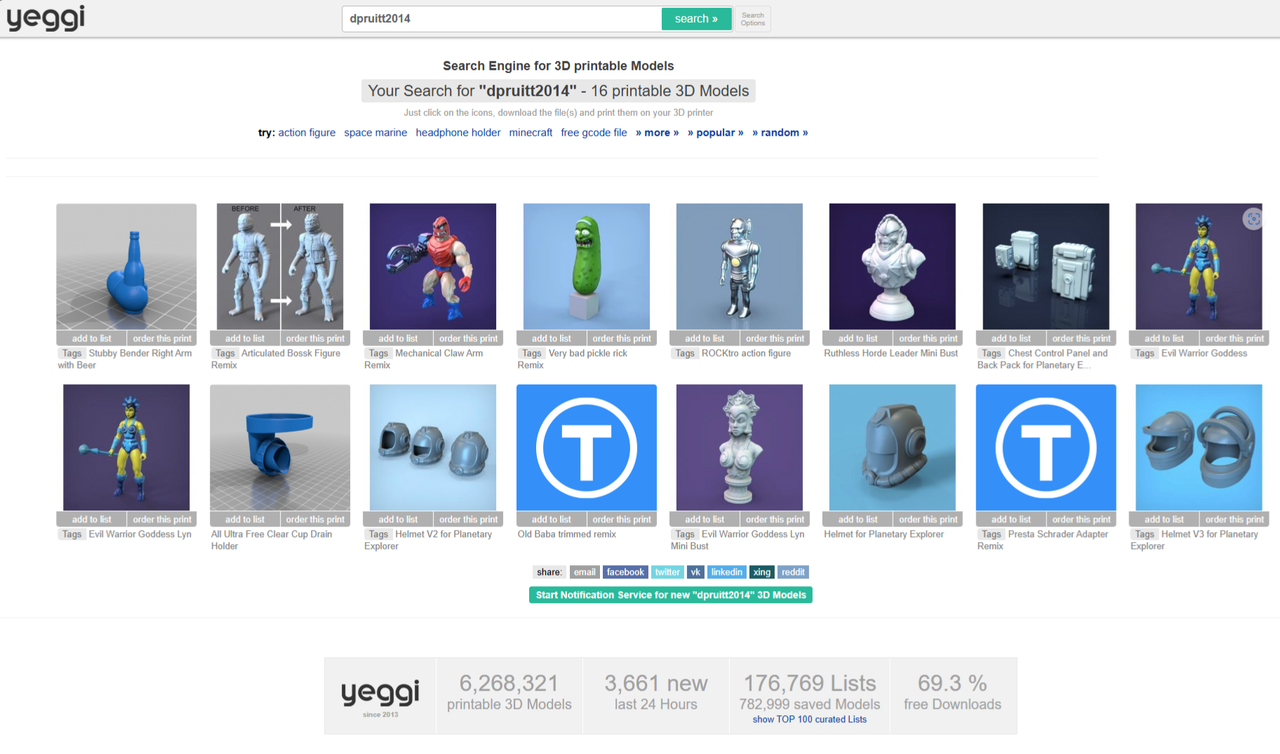The width and height of the screenshot is (1280, 754).
Task: Order this print for Presta Schrader Adapter Remix
Action: point(1081,519)
